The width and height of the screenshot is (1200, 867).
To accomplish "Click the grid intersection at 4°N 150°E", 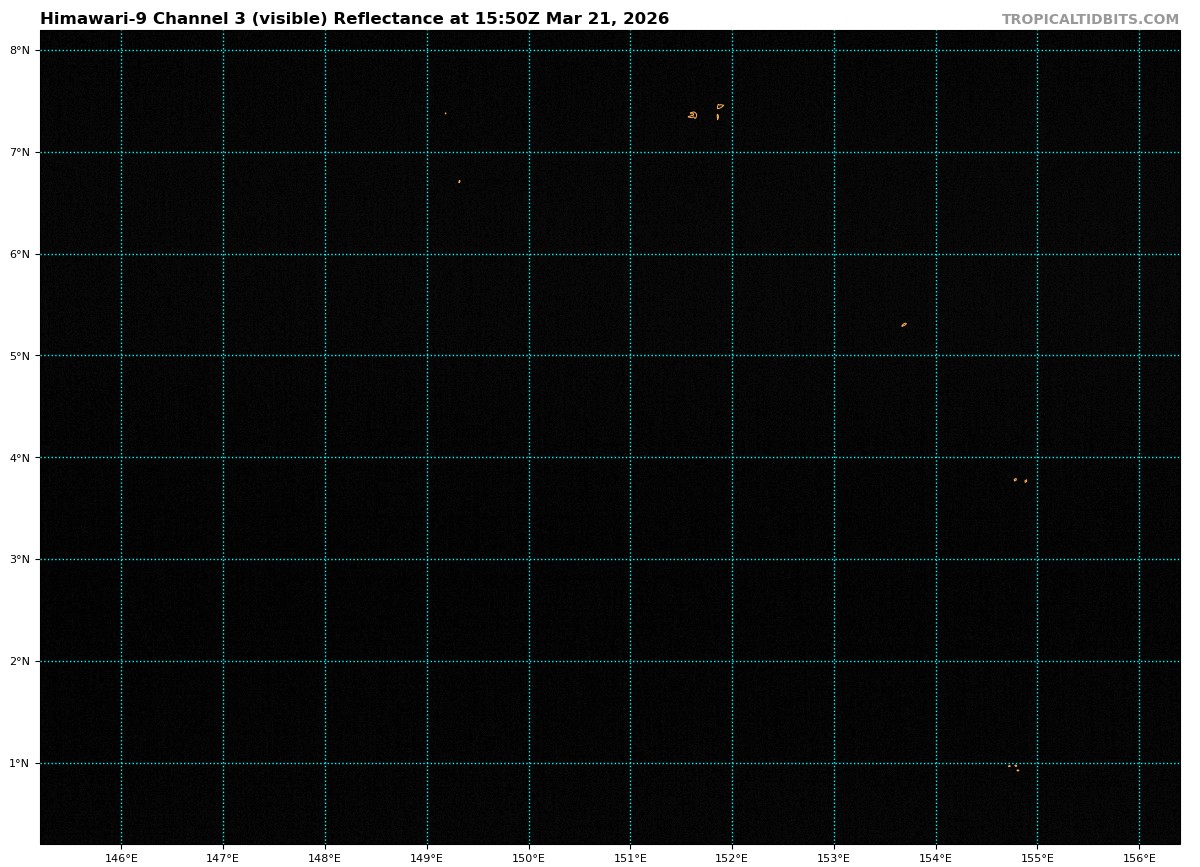I will (529, 458).
